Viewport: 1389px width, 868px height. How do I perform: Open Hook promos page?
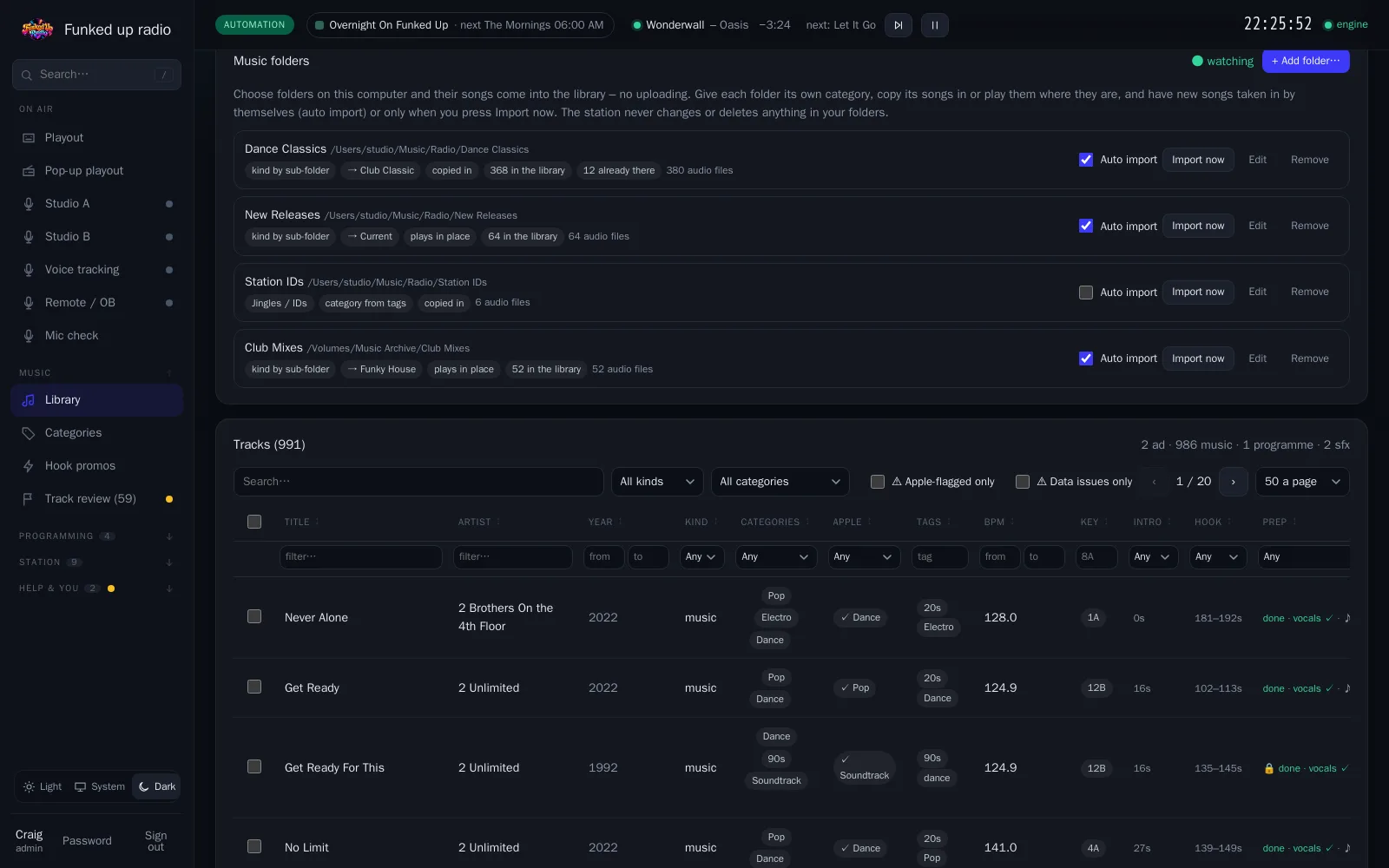coord(96,466)
